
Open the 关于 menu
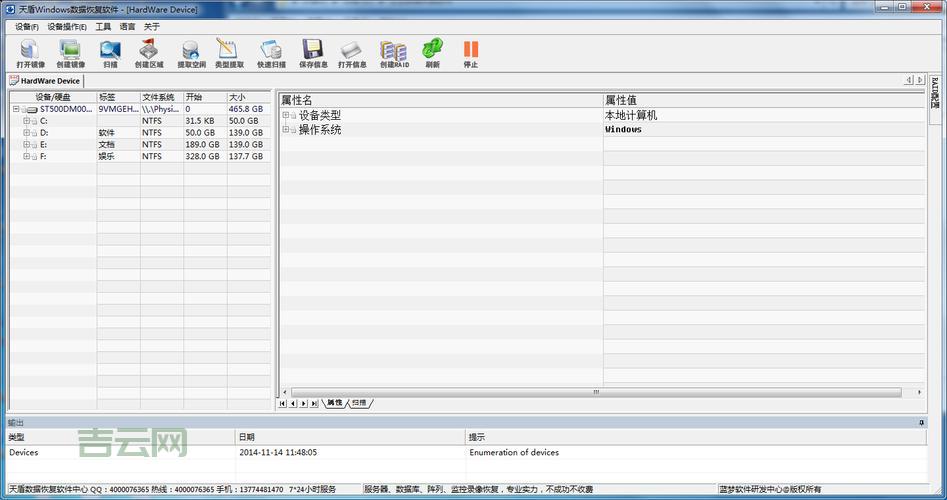[152, 27]
